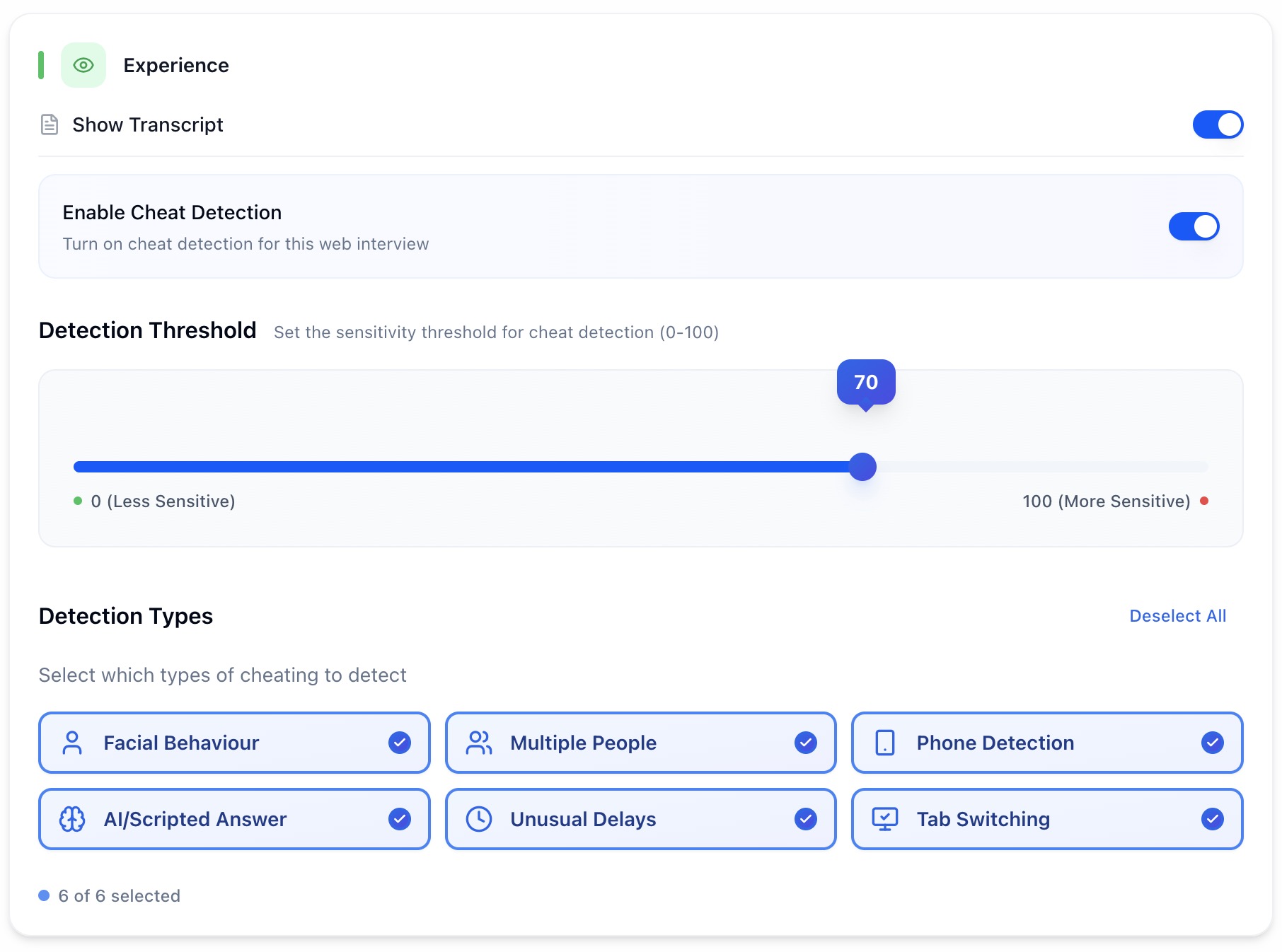Deselect the Tab Switching detection type
The width and height of the screenshot is (1282, 952).
1213,819
